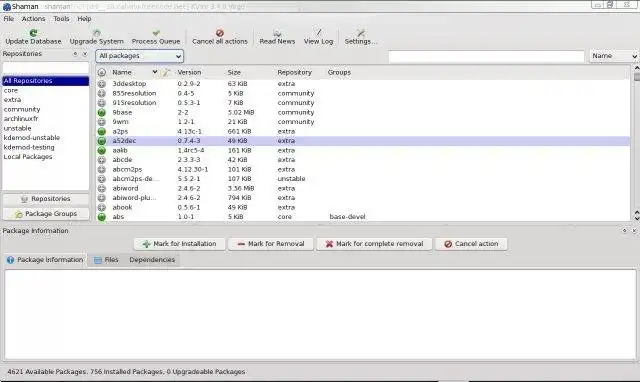This screenshot has height=382, width=640.
Task: Select the kdemod-testing repository
Action: [46, 147]
